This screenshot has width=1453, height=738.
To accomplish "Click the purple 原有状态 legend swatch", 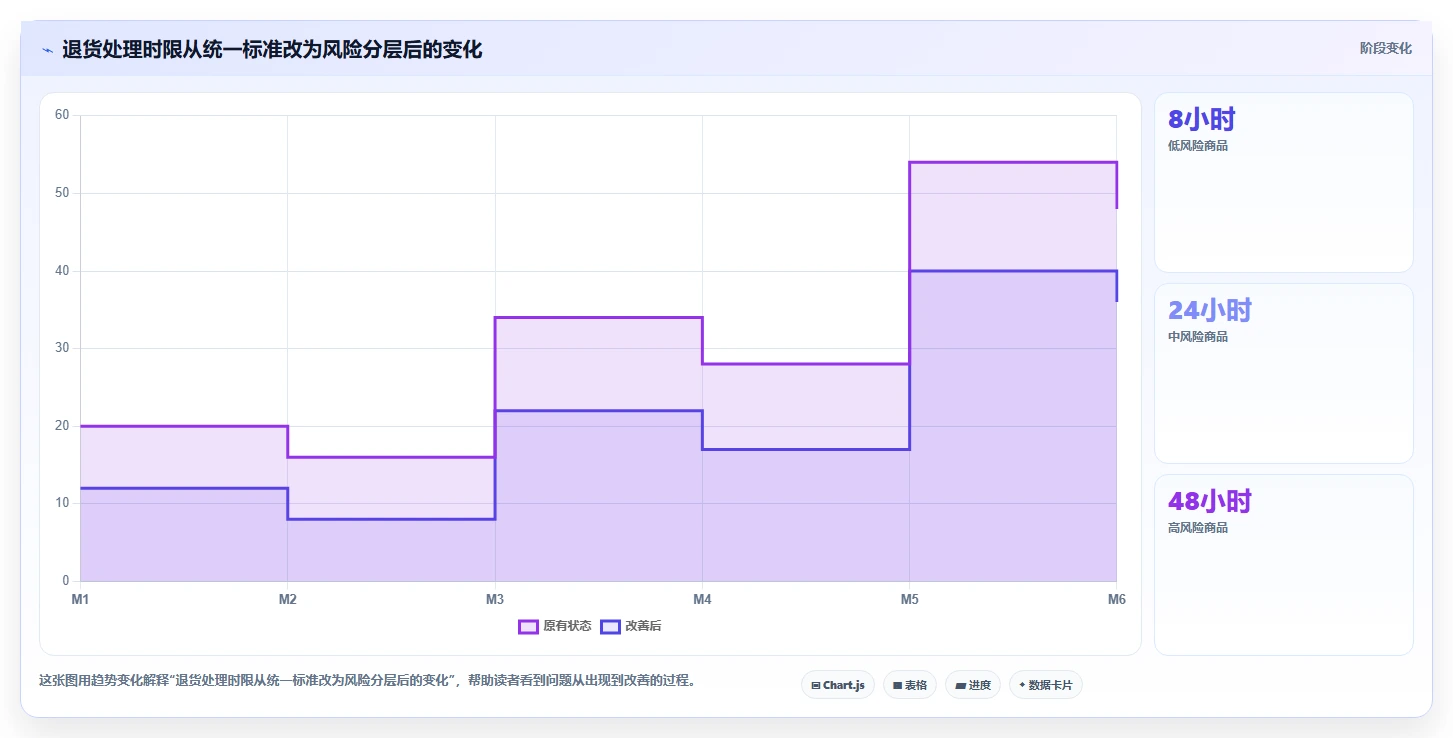I will click(528, 626).
